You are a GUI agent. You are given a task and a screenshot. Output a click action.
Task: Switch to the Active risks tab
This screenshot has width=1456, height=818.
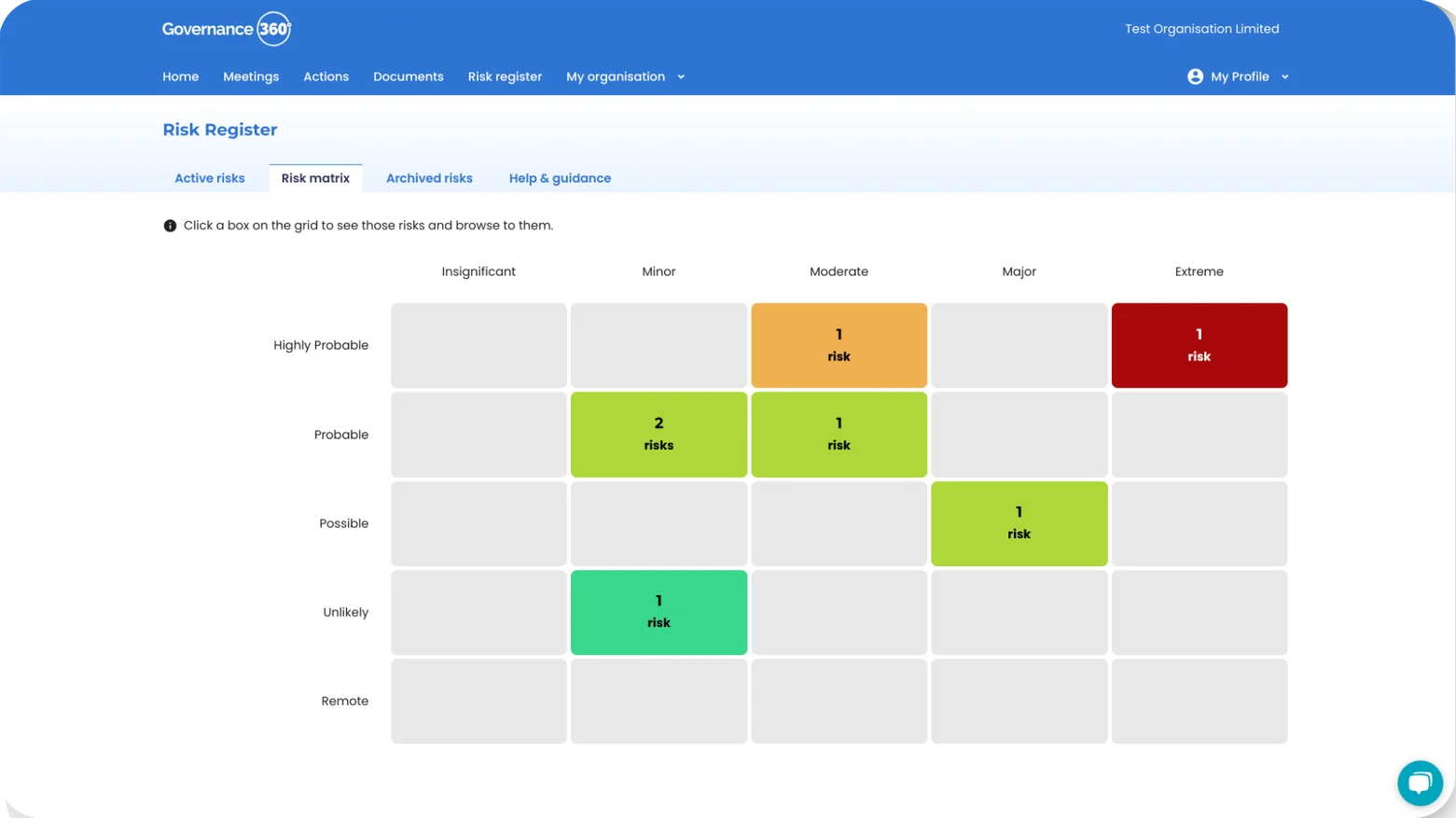[x=209, y=178]
